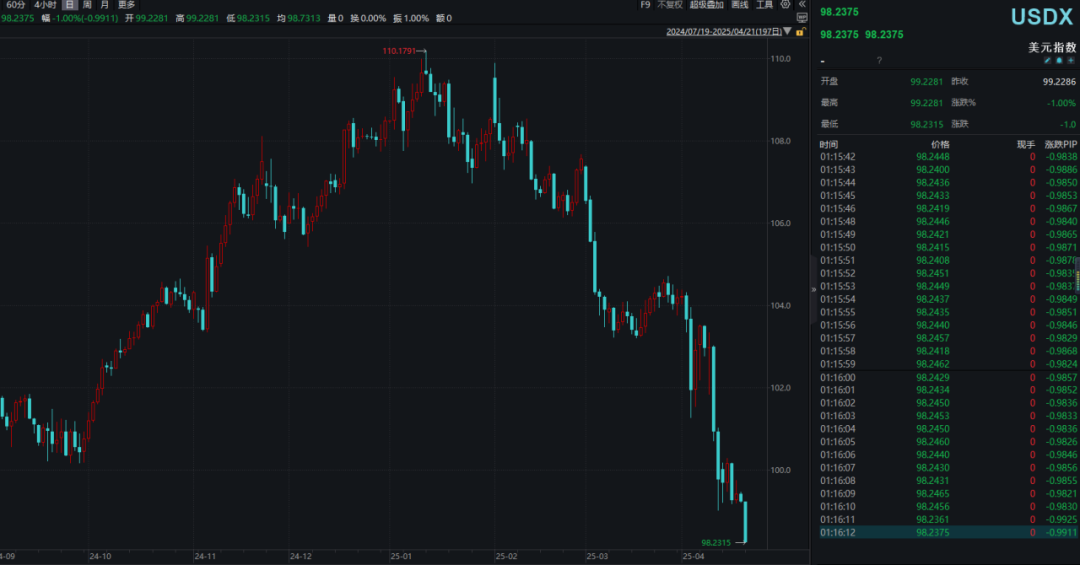Screen dimensions: 1080x565
Task: Select the 01:16:12 tick row
Action: (940, 533)
